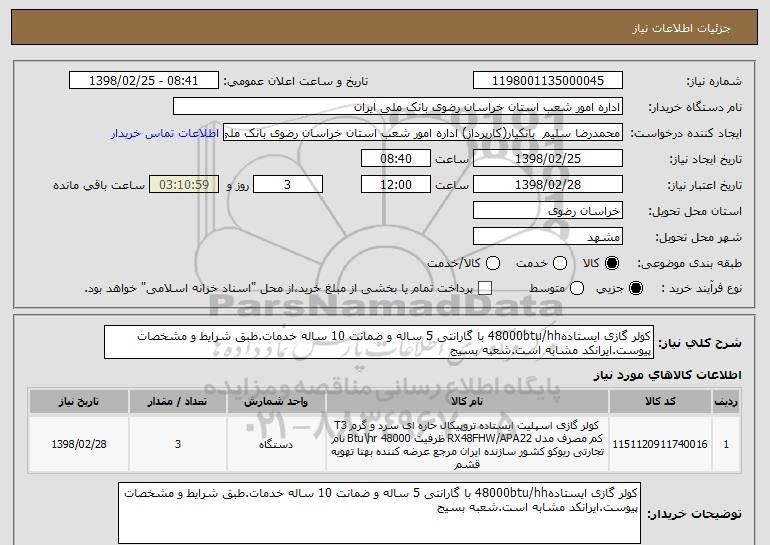Image resolution: width=770 pixels, height=545 pixels.
Task: Click the توضیحات خریدار text area
Action: click(379, 513)
